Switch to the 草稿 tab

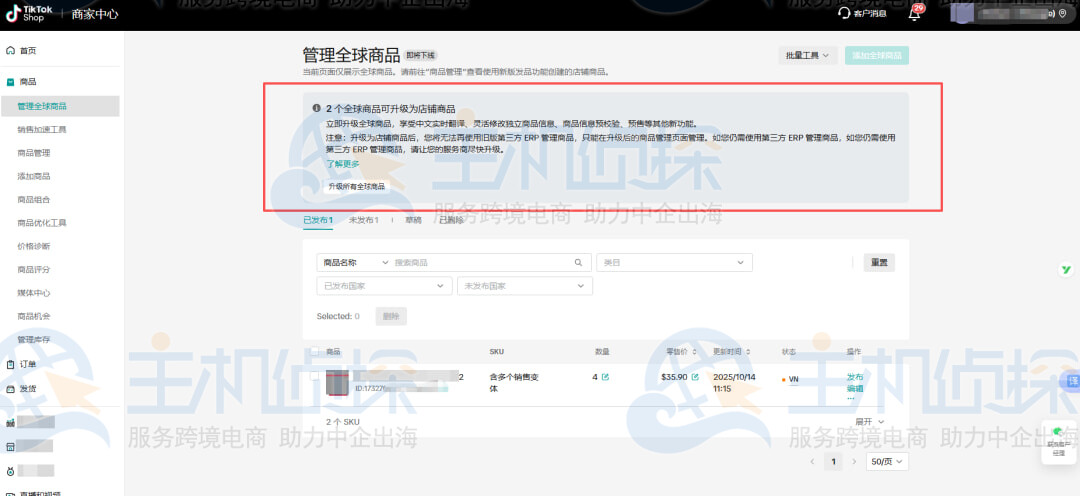pyautogui.click(x=413, y=220)
